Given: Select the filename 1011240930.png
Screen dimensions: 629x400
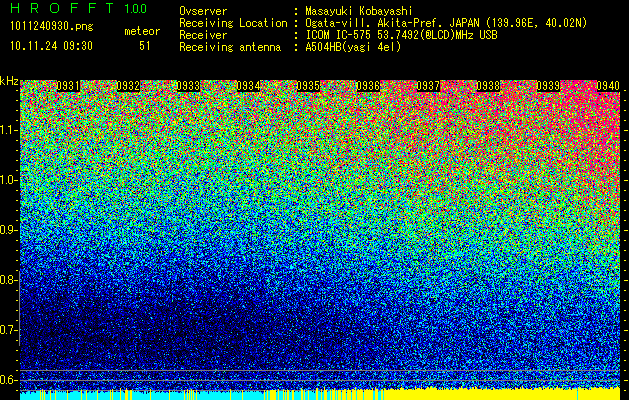Looking at the screenshot, I should click(52, 26).
